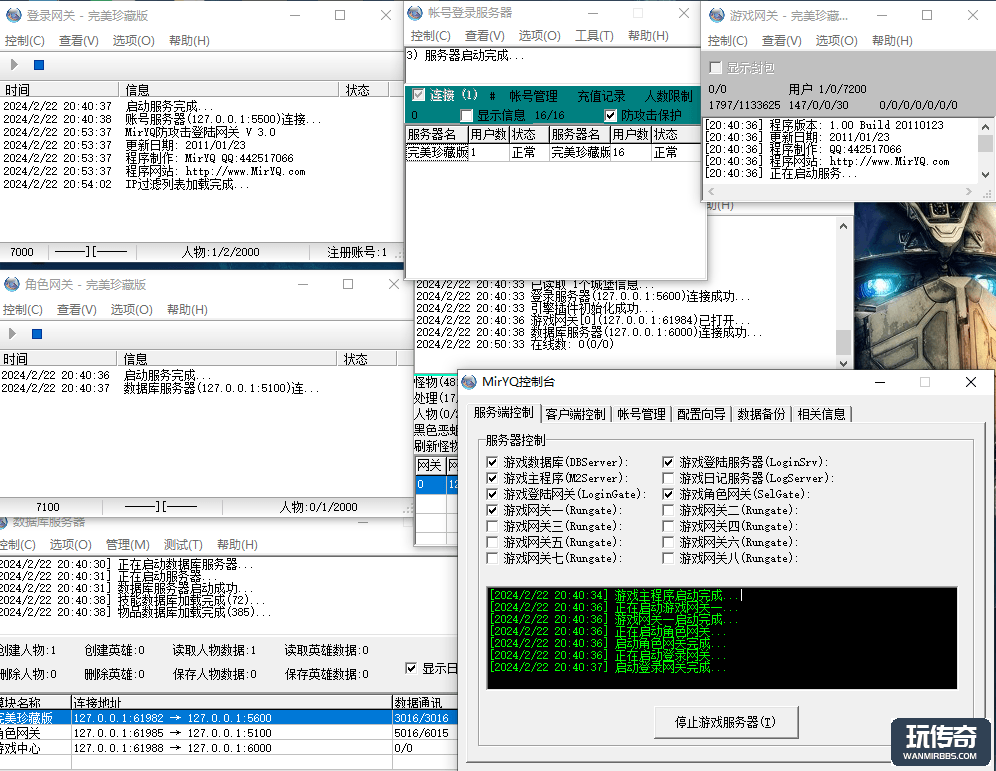The width and height of the screenshot is (996, 771).
Task: Enable 游戏网关八(Rungate) checkbox
Action: [668, 558]
